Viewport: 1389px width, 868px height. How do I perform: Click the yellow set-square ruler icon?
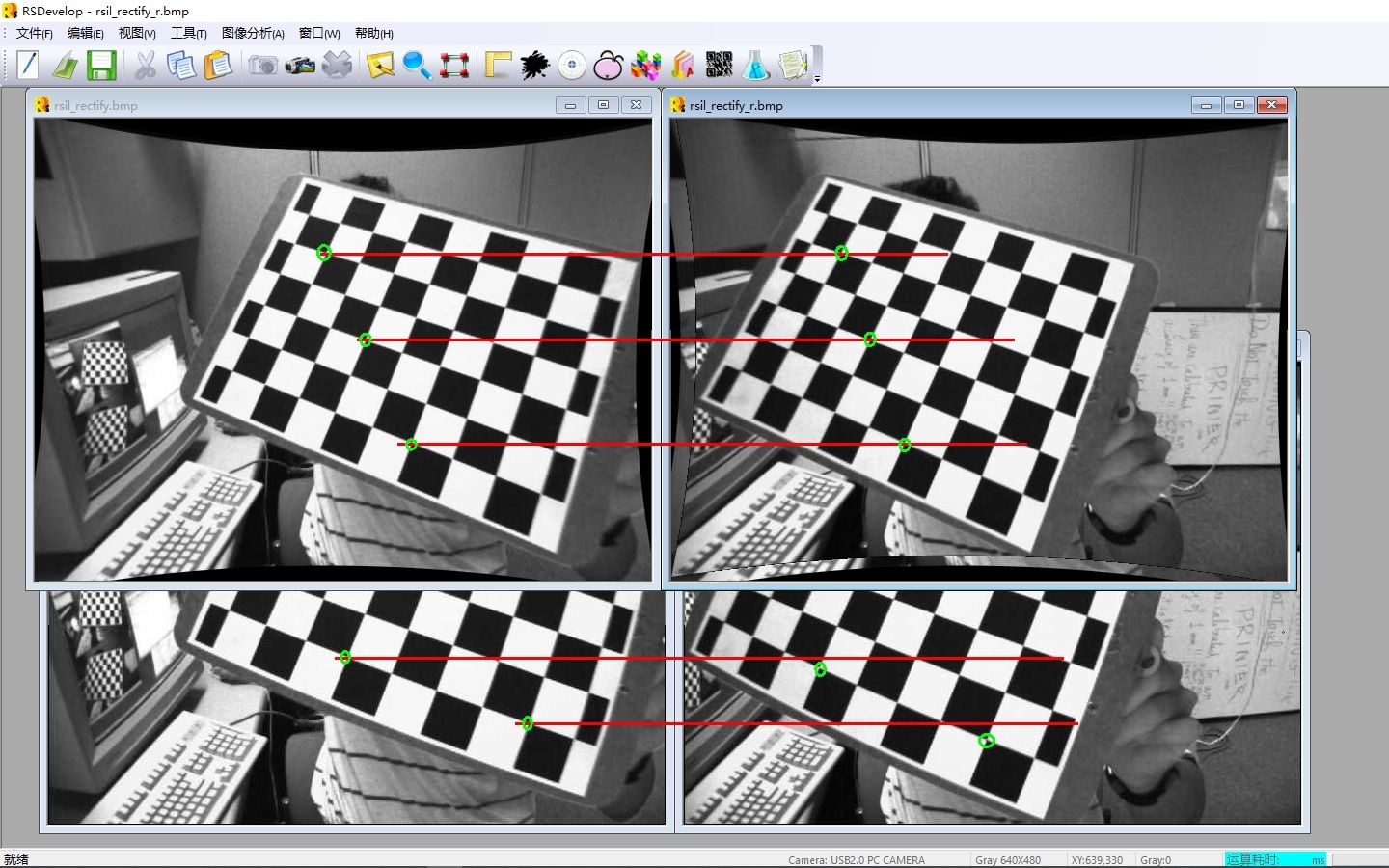tap(498, 65)
